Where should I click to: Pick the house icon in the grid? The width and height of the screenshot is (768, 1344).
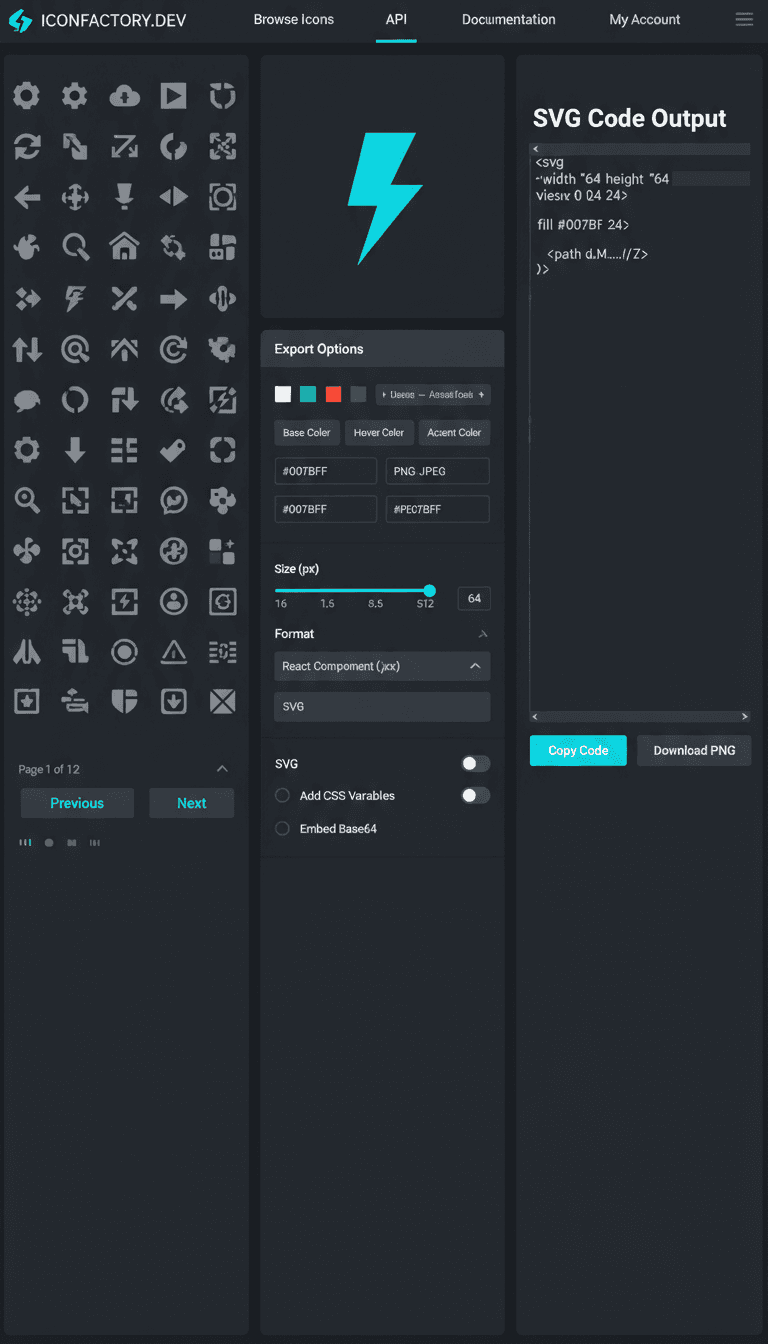pyautogui.click(x=124, y=246)
